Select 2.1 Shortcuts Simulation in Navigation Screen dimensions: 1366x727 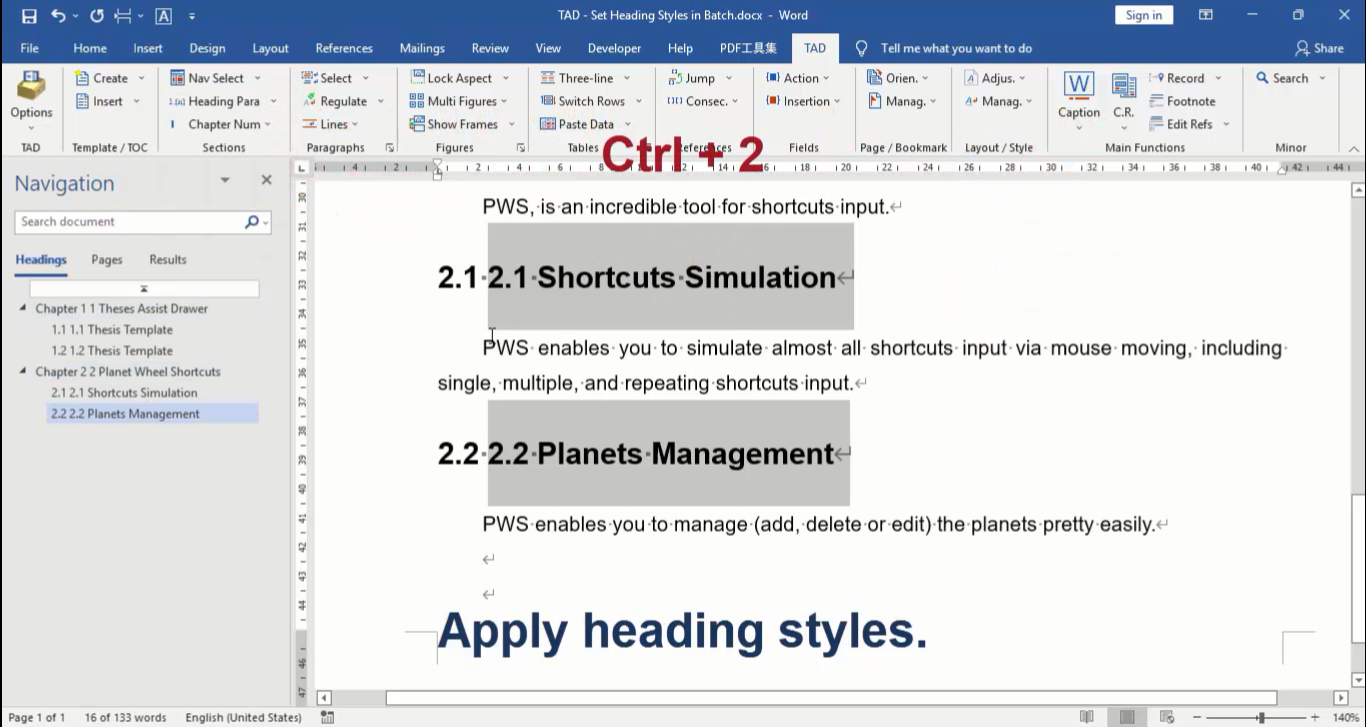point(124,392)
